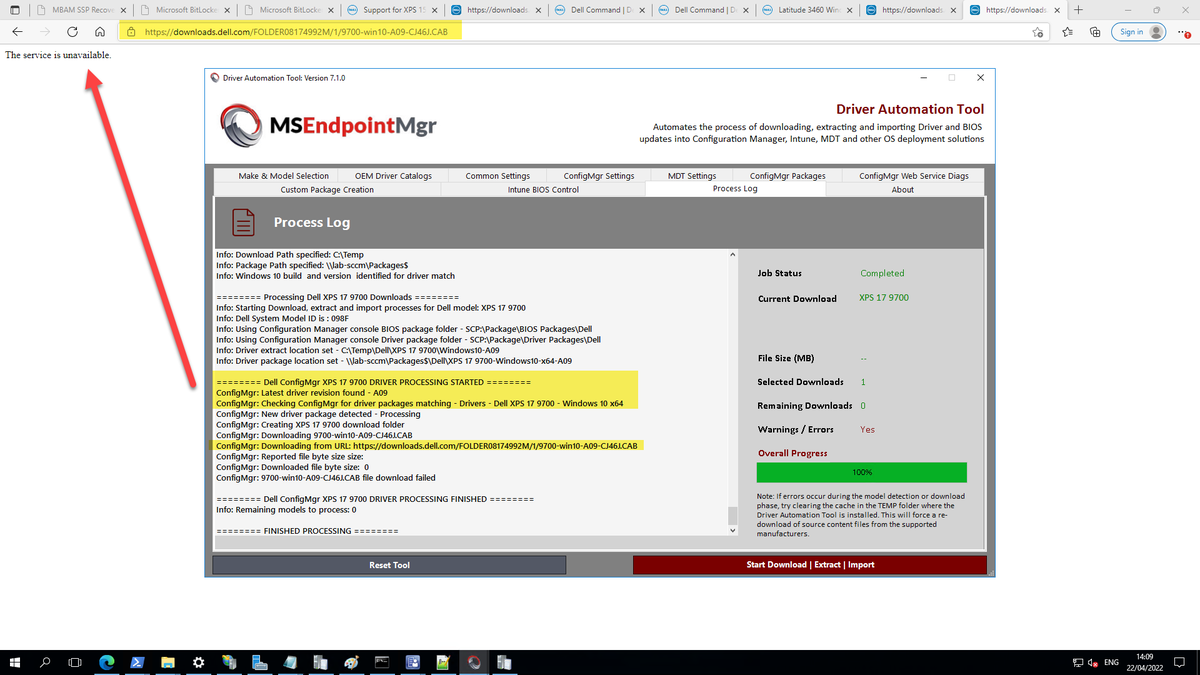Switch to Driver Automation Tool taskbar icon
Image resolution: width=1200 pixels, height=675 pixels.
coord(474,662)
